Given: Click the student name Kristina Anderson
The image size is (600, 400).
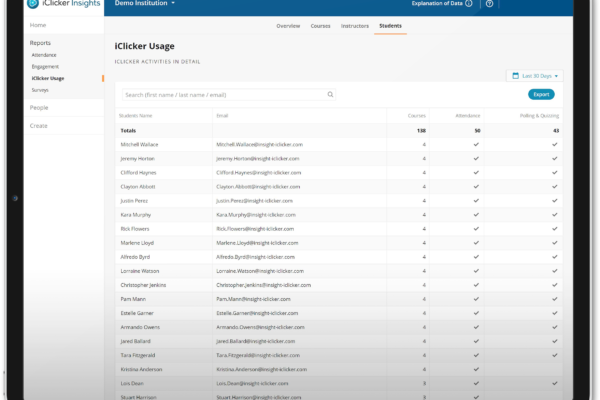Looking at the screenshot, I should tap(141, 369).
